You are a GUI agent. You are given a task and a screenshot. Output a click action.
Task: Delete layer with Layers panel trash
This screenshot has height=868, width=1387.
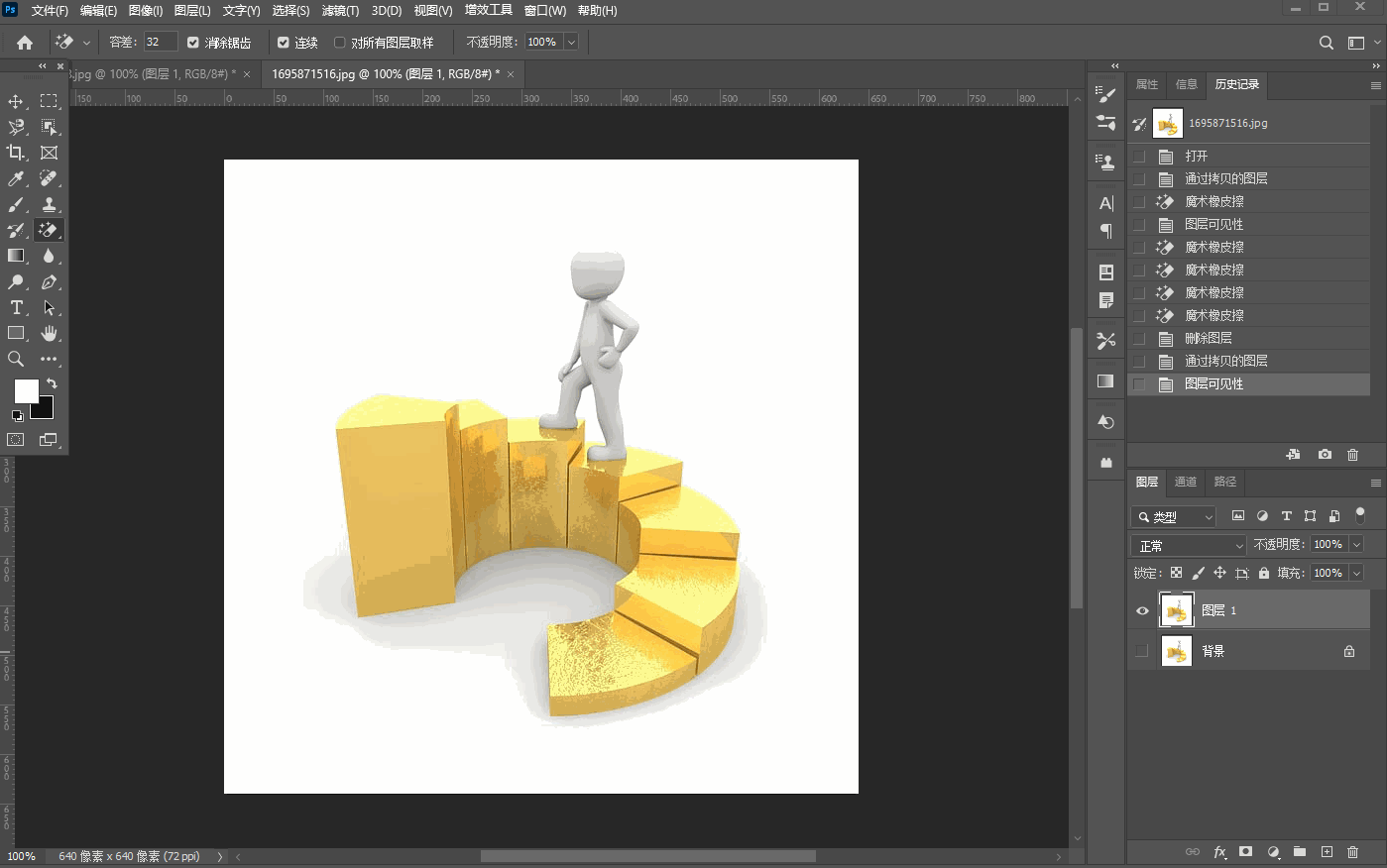(x=1352, y=852)
